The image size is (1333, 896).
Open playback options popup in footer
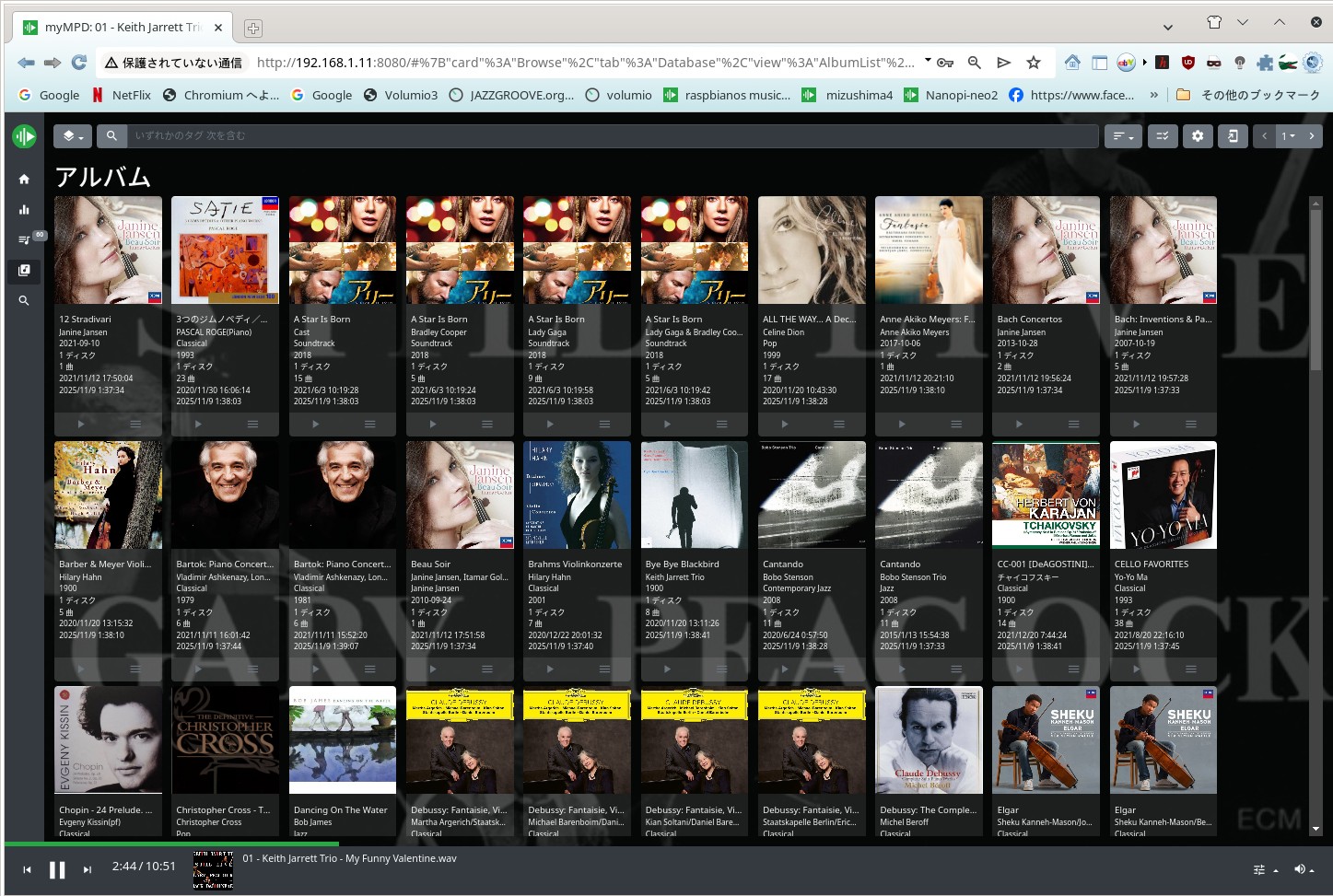point(1265,869)
